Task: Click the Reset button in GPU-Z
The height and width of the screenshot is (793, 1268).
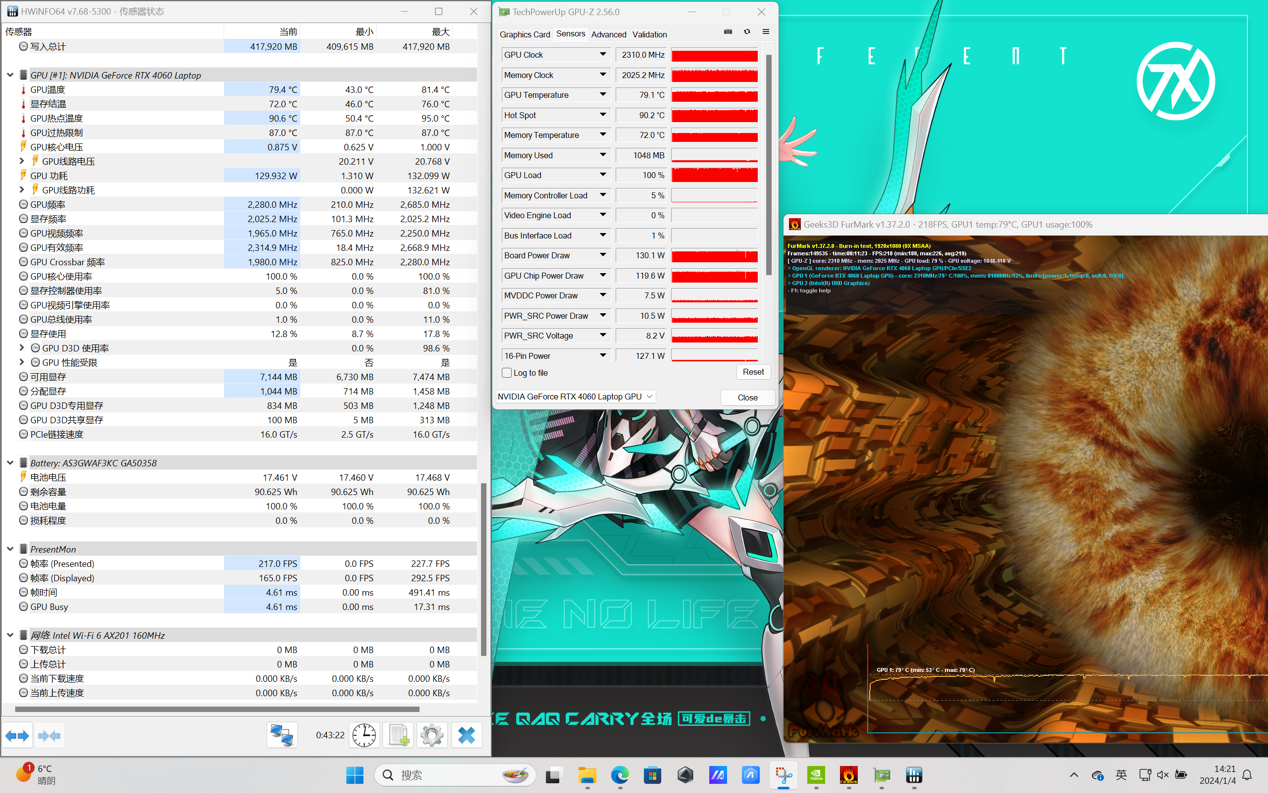Action: click(x=752, y=372)
